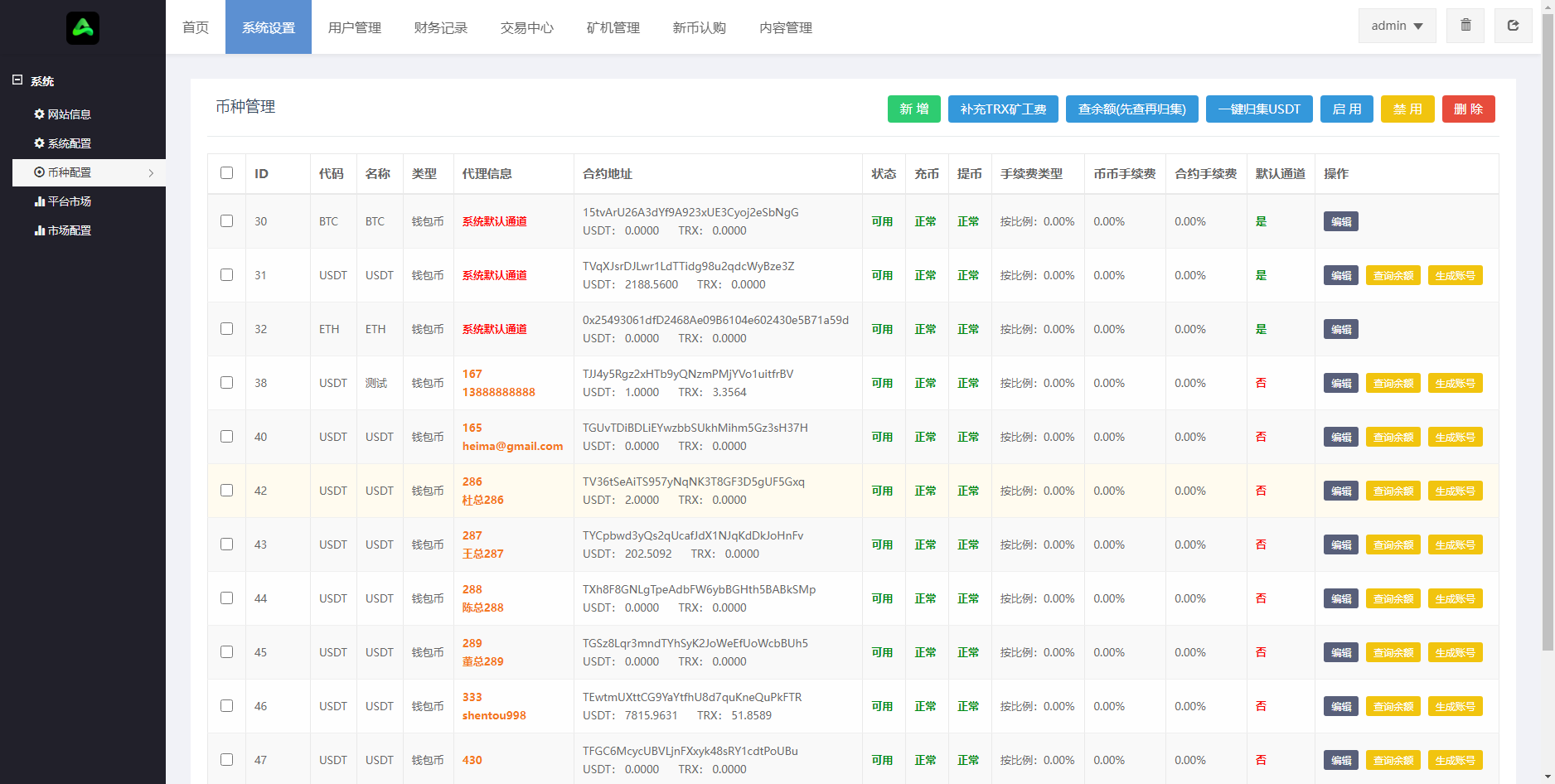Open 市场配置 bar-chart icon
1555x784 pixels.
(39, 230)
